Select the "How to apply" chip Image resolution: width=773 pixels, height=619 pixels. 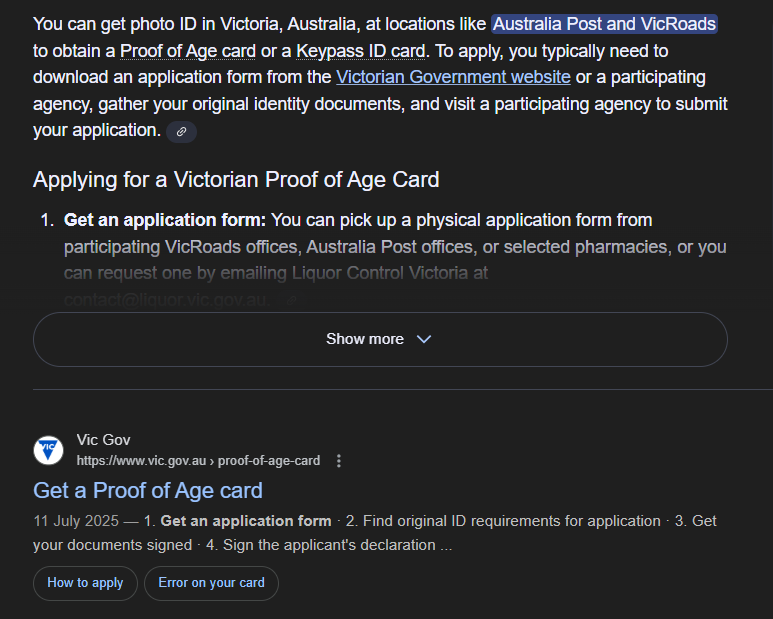coord(85,583)
